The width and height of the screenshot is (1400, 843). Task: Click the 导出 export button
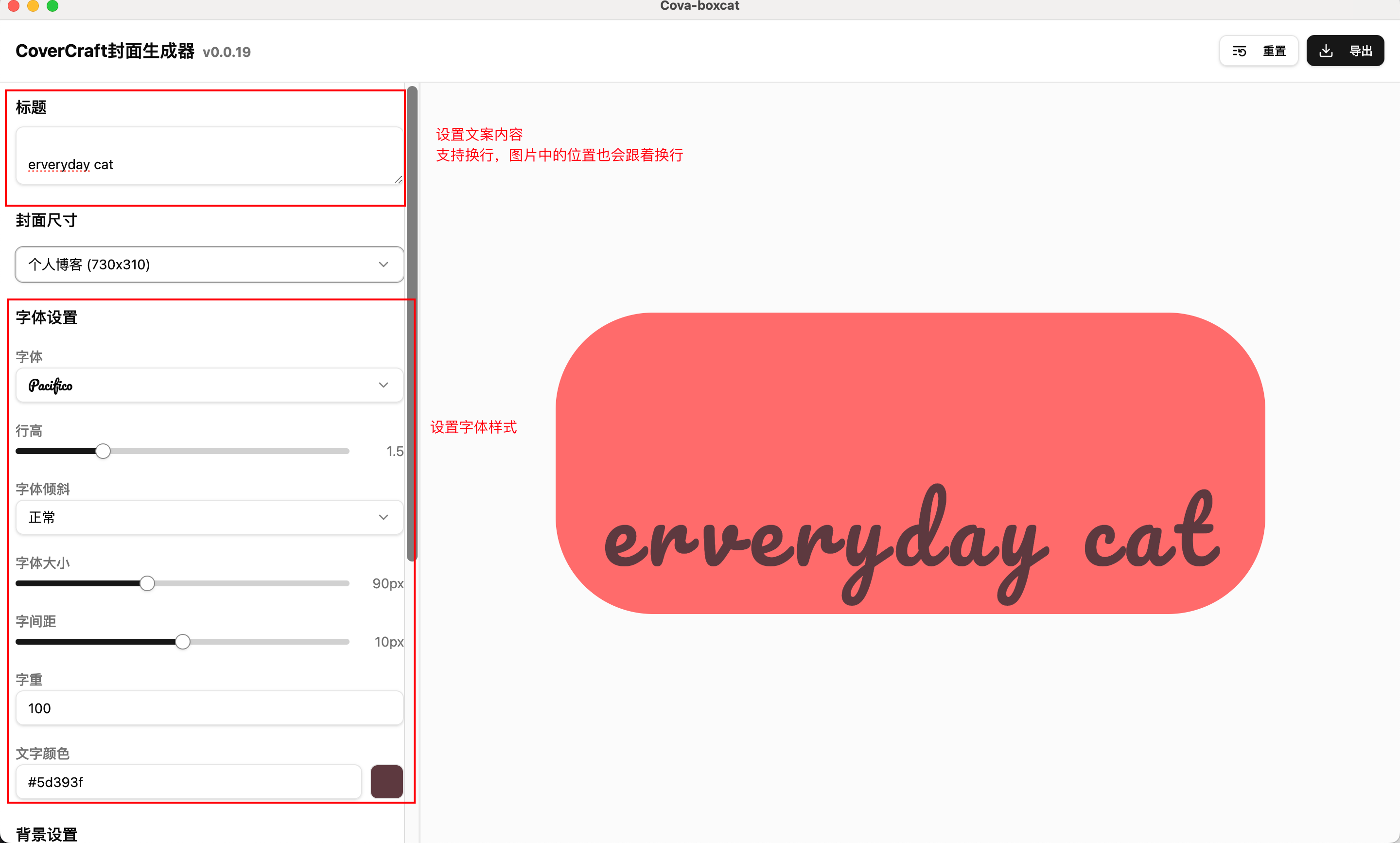click(x=1345, y=51)
